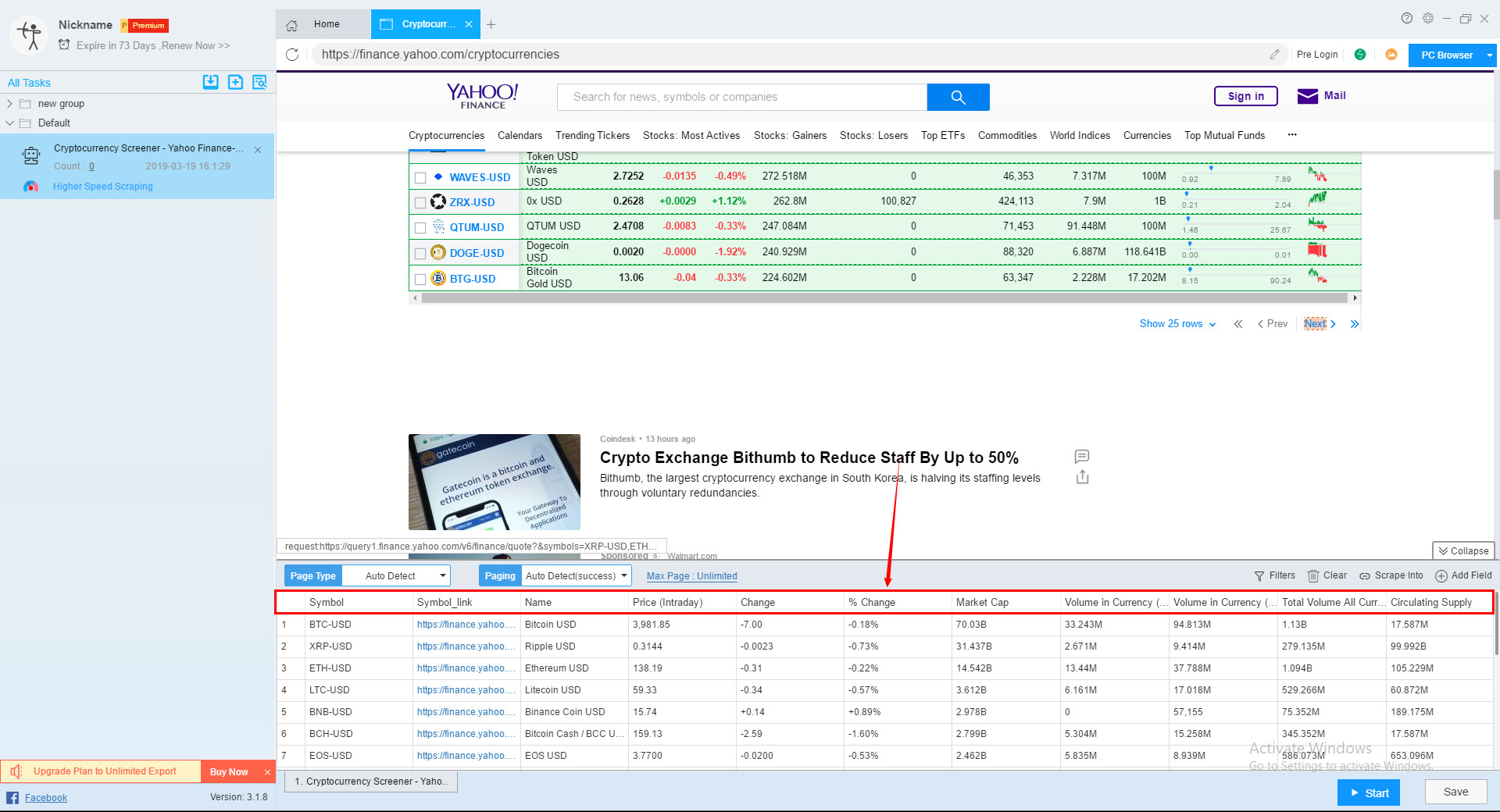Open the Bithumb article thumbnail
Screen dimensions: 1500x812
[495, 482]
